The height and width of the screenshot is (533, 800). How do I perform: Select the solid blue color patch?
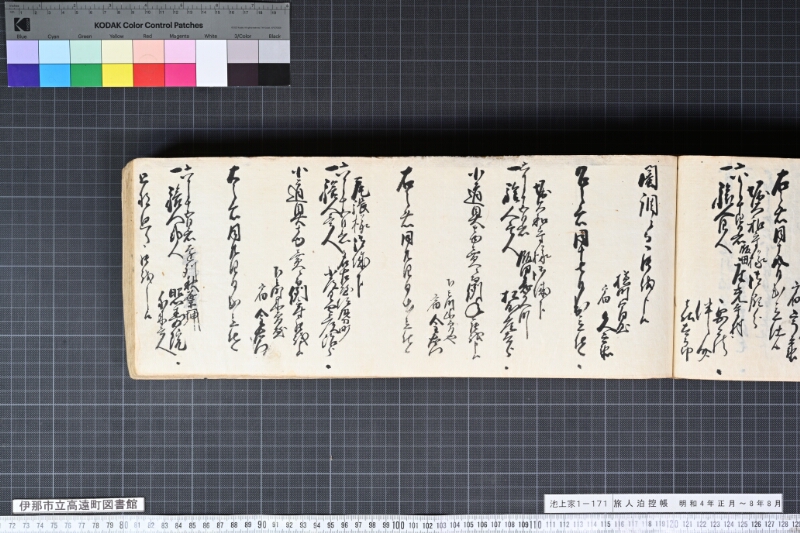[23, 75]
